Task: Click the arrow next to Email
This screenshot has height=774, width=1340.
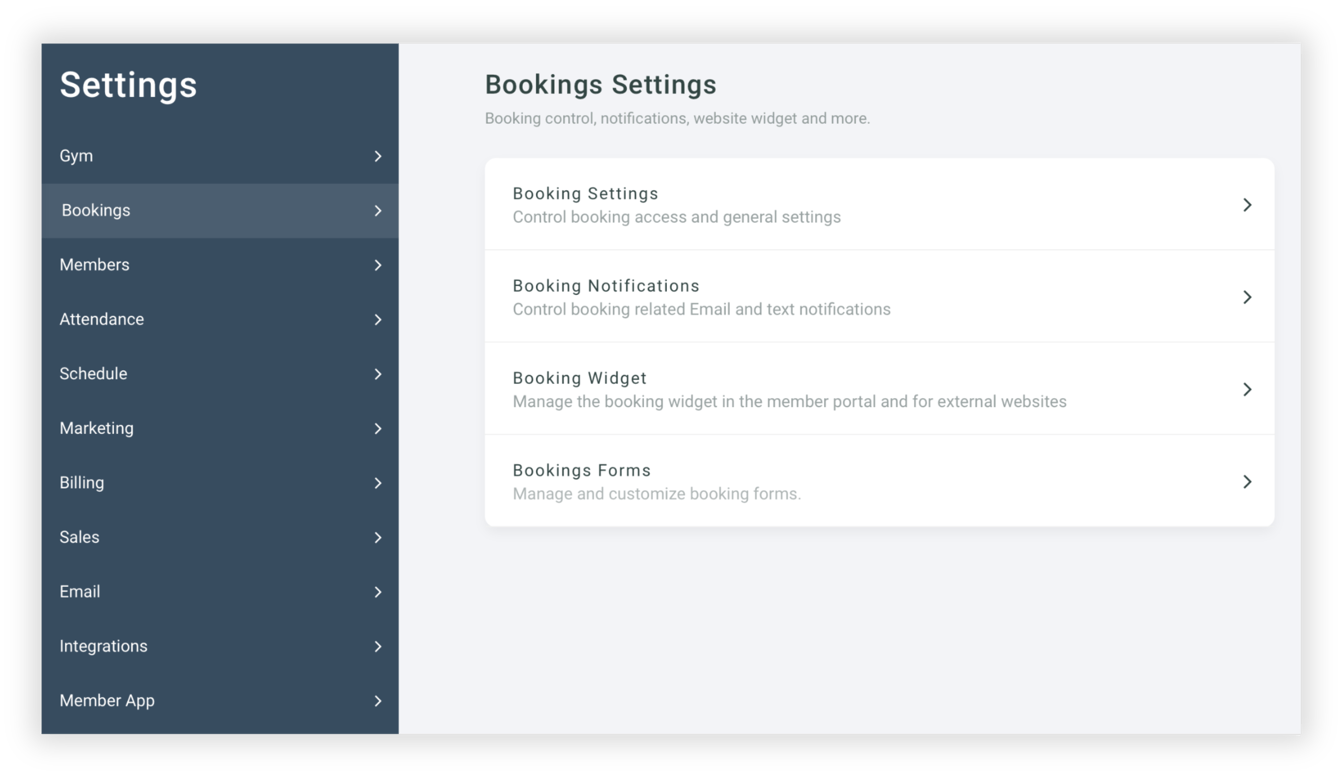Action: click(378, 592)
